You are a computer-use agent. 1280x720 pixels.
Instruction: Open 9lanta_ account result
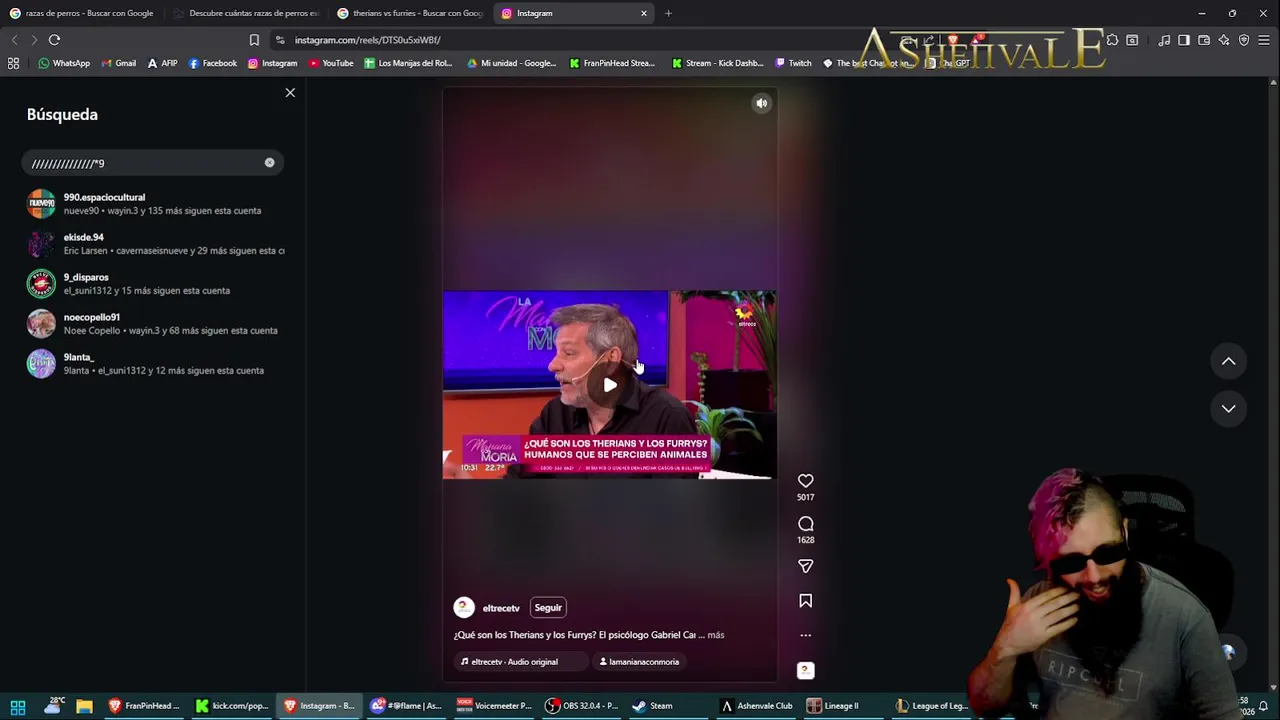pyautogui.click(x=155, y=364)
